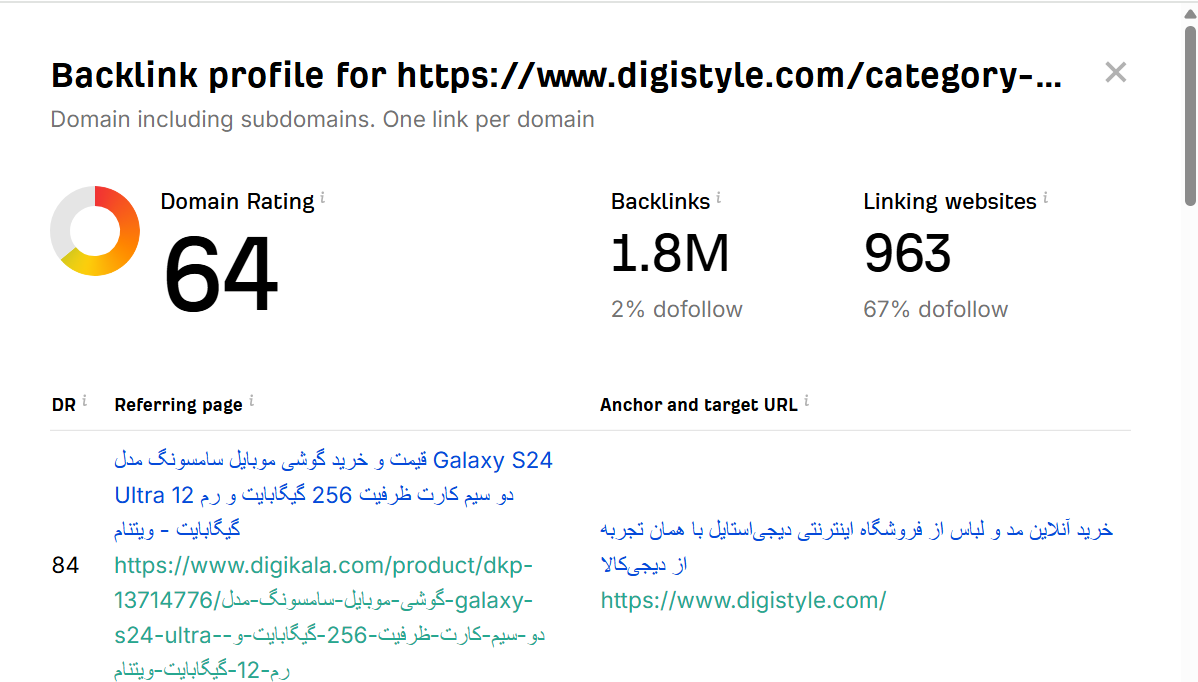Click the Linking websites info icon
This screenshot has width=1198, height=682.
click(1046, 199)
